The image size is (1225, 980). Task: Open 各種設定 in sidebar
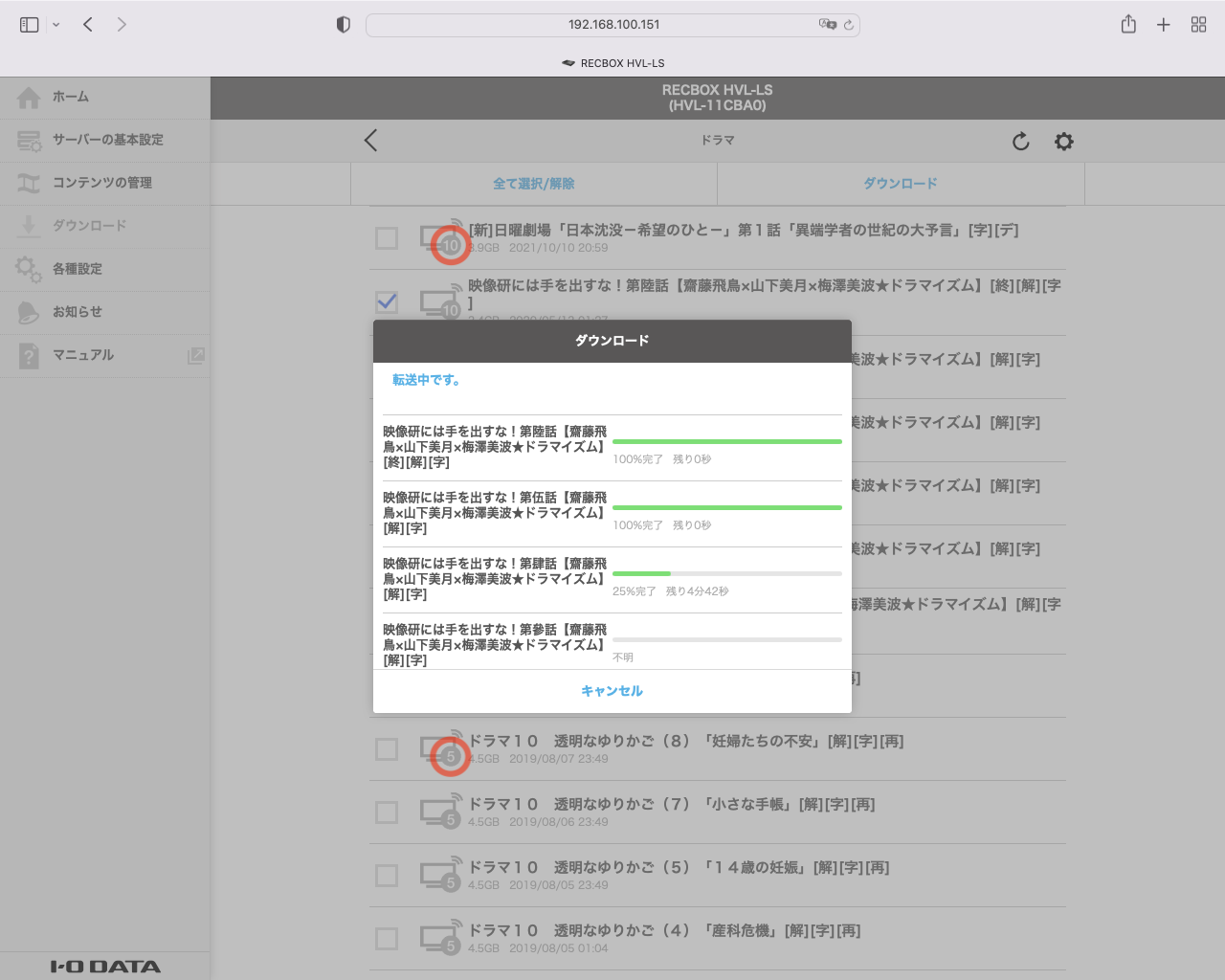[x=105, y=269]
